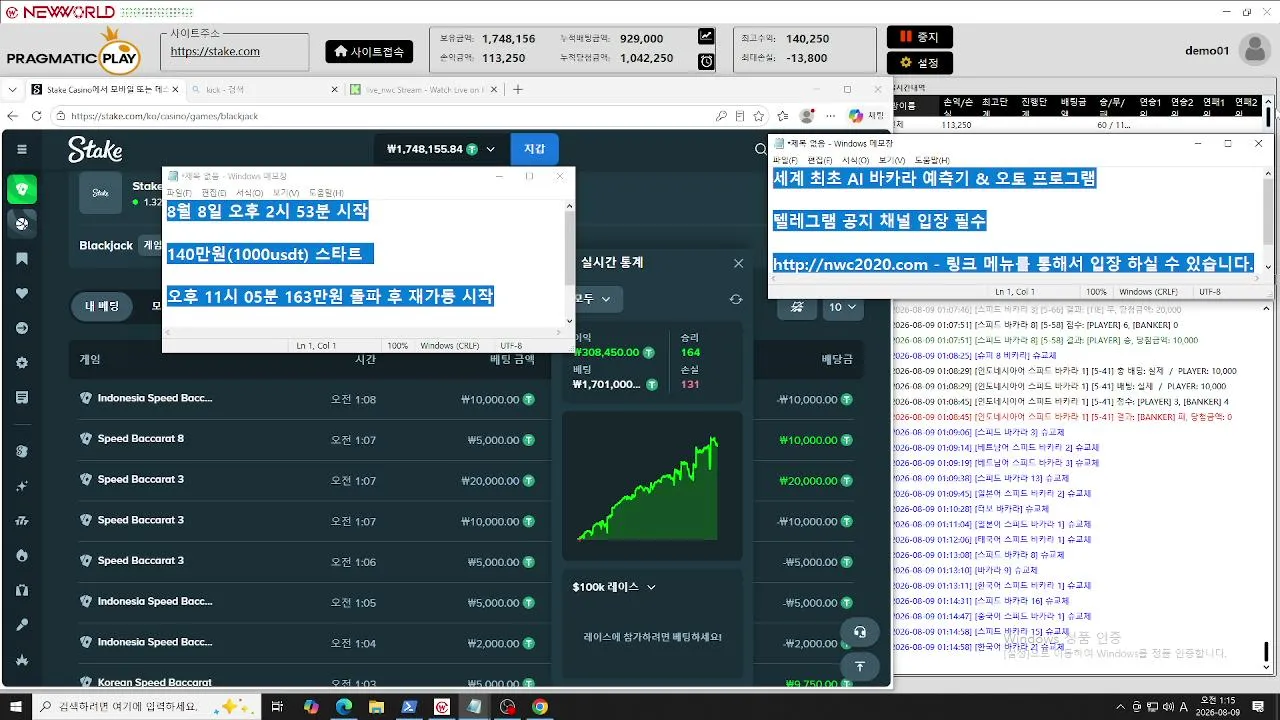Open Chrome from the taskbar
Image resolution: width=1280 pixels, height=720 pixels.
click(x=539, y=707)
